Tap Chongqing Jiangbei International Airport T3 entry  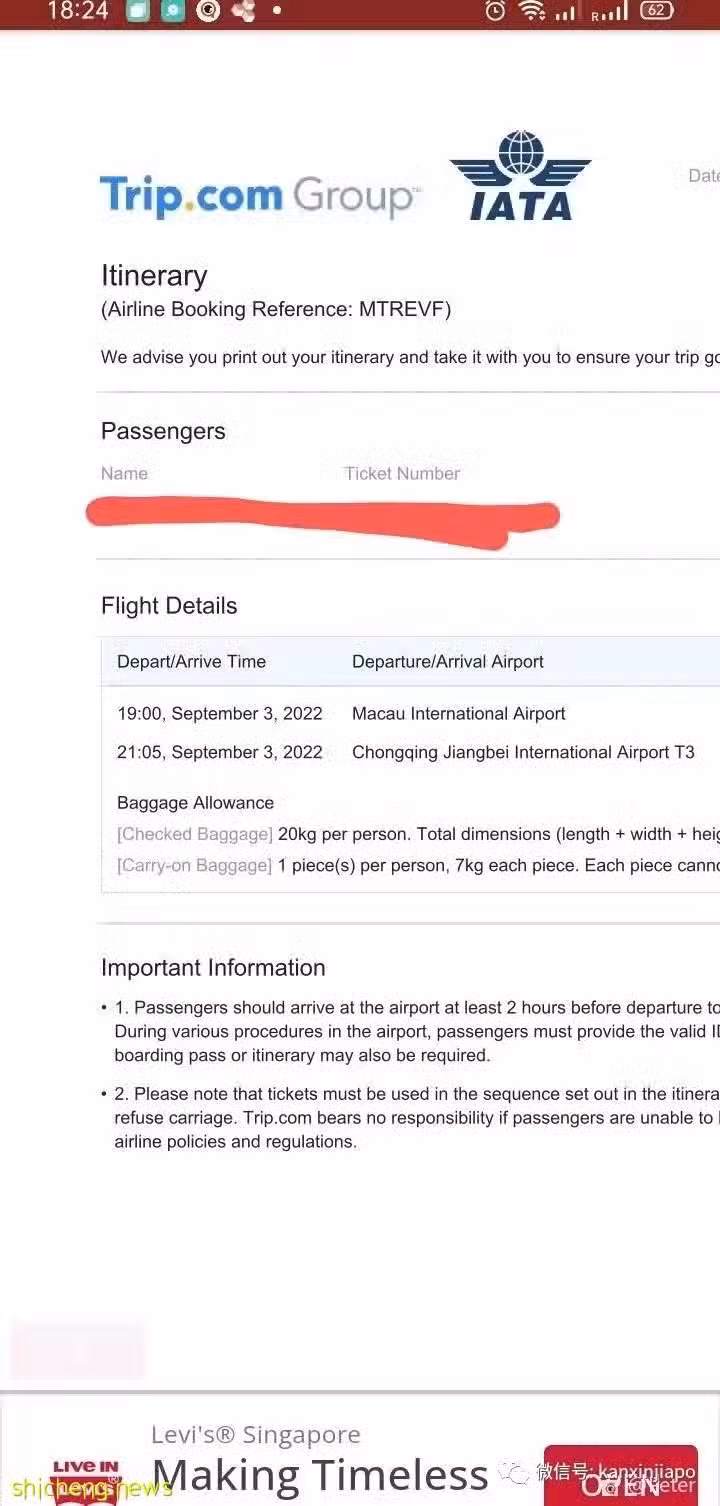[523, 752]
